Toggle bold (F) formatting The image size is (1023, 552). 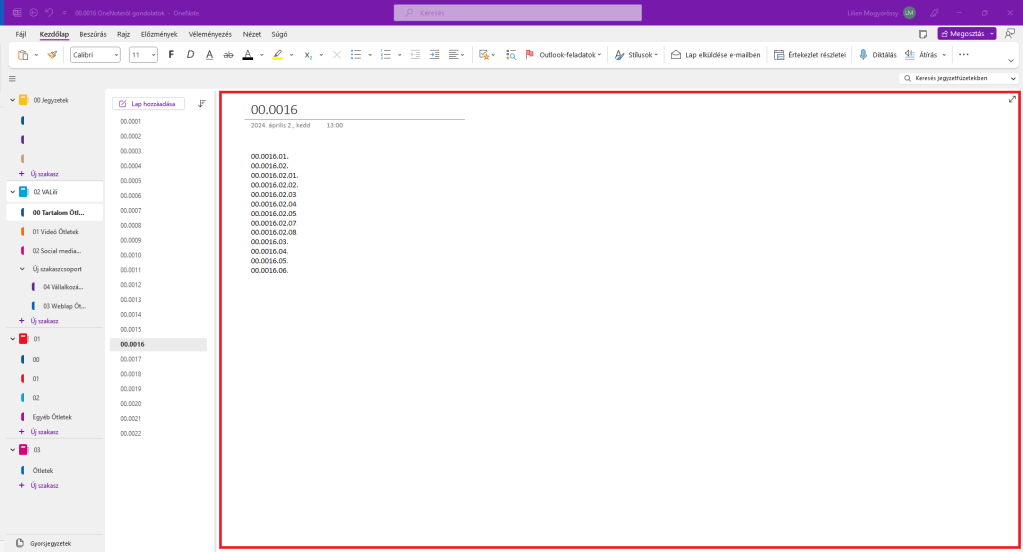171,55
